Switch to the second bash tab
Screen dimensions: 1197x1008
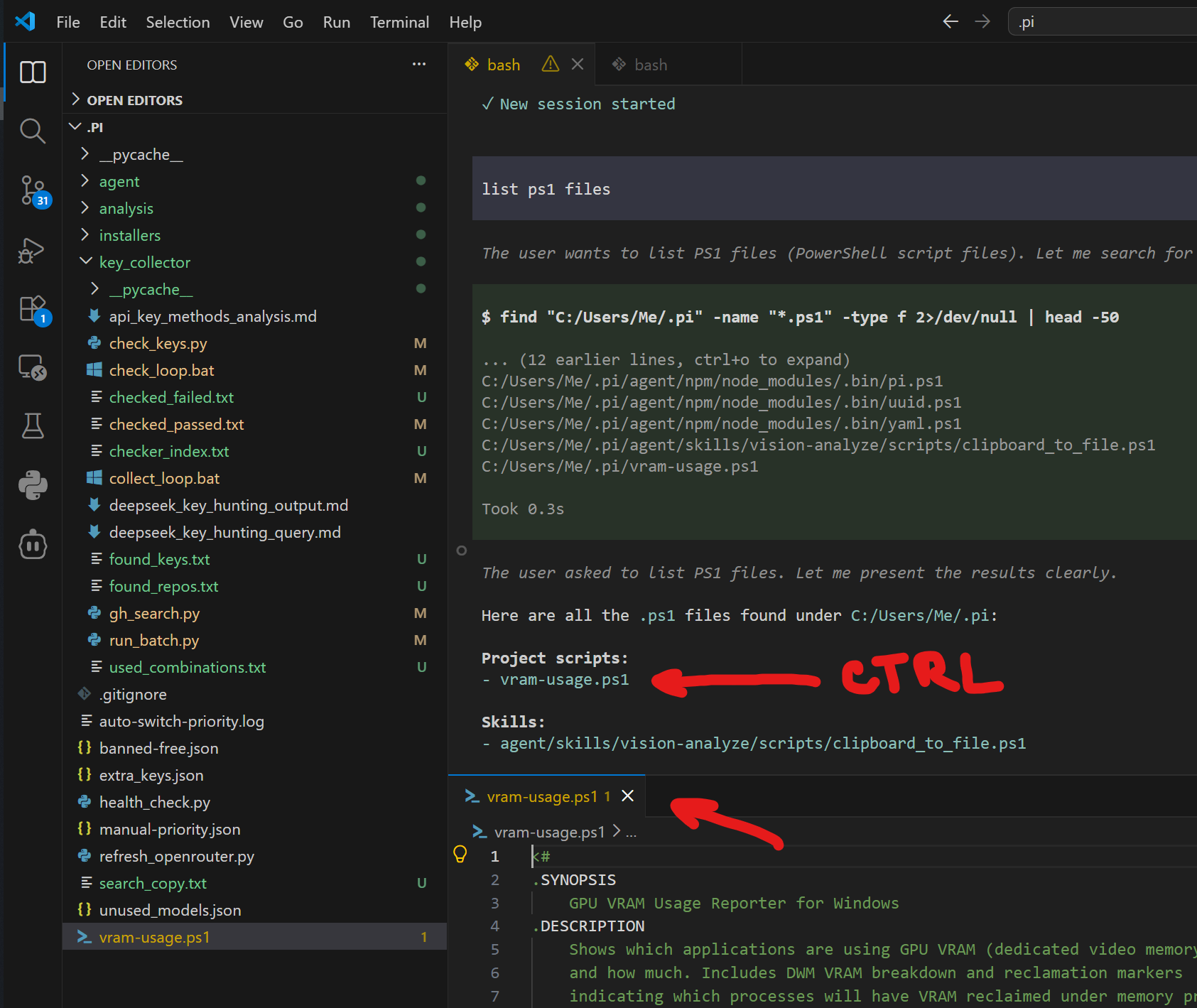[668, 65]
